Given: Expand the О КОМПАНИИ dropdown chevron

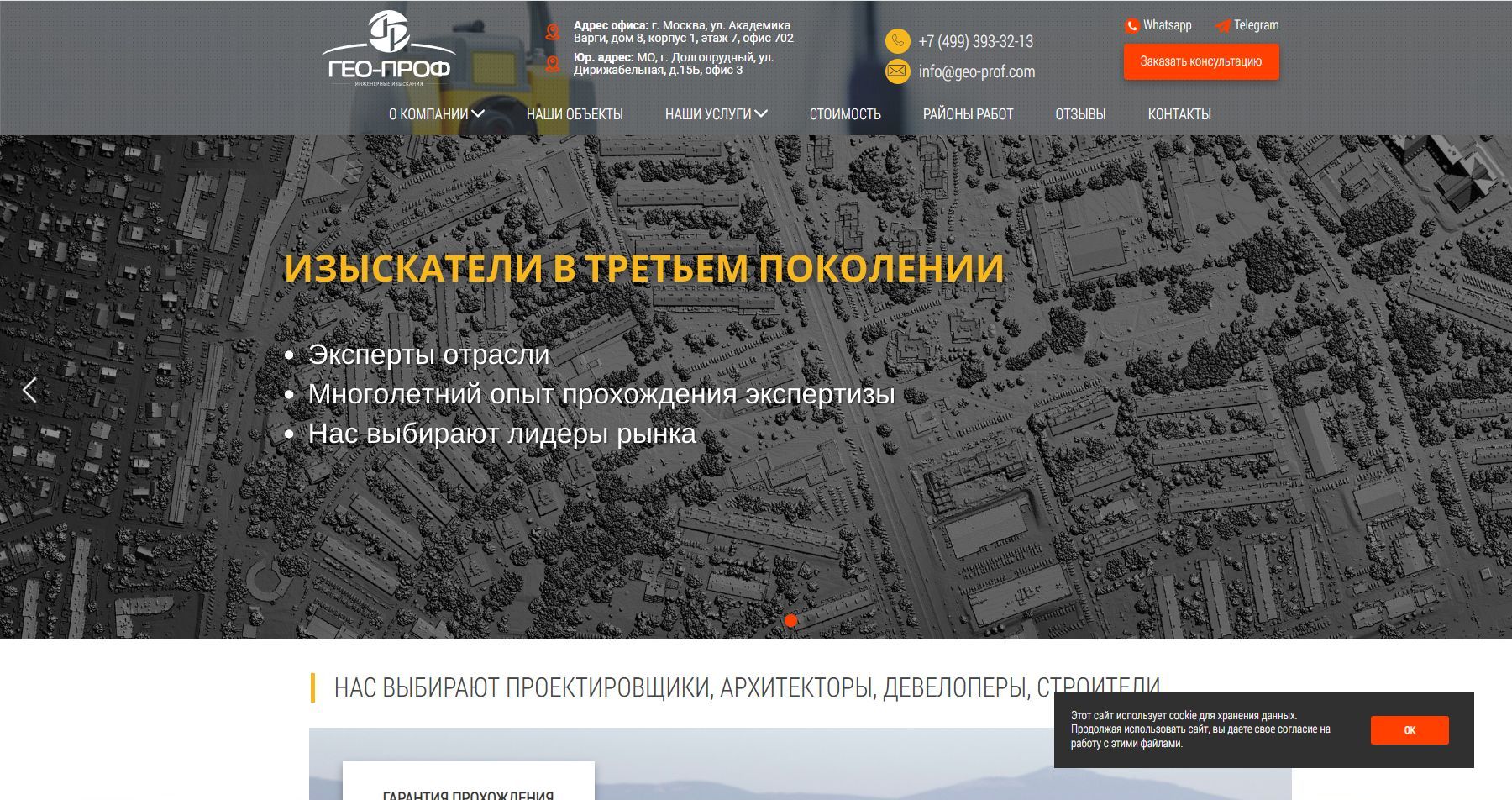Looking at the screenshot, I should [478, 113].
